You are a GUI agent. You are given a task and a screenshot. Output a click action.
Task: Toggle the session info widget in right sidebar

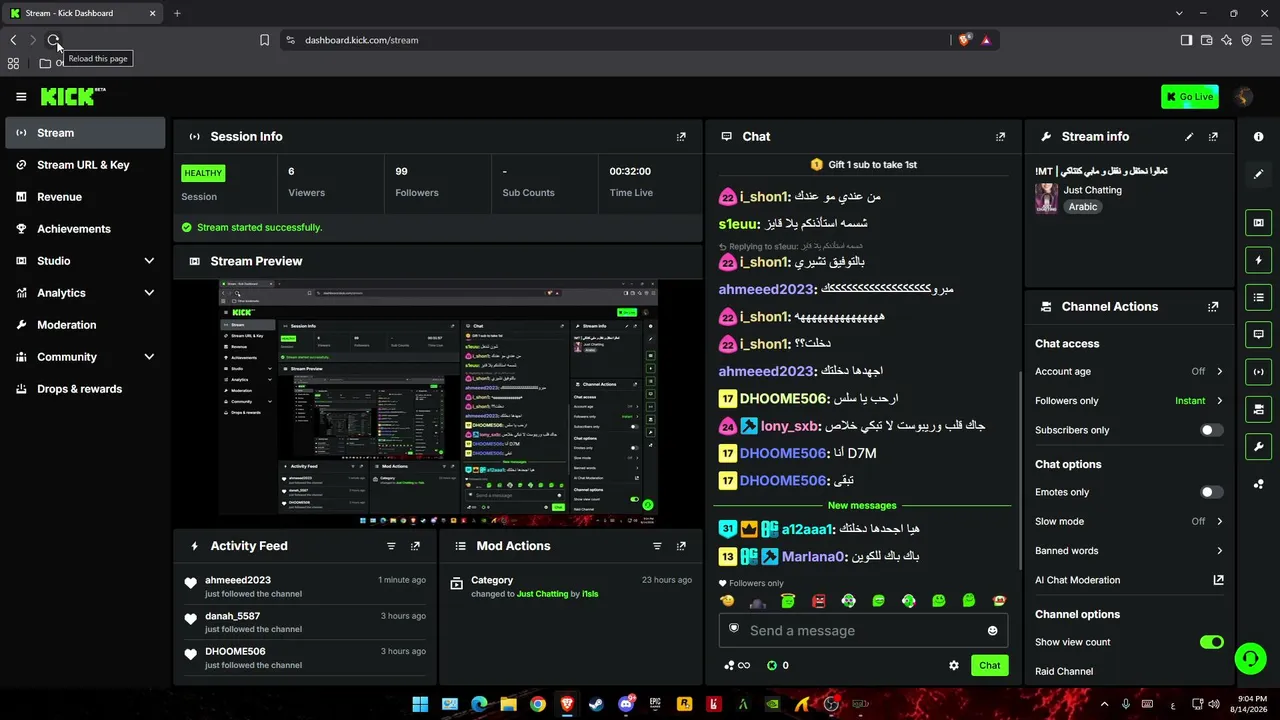pyautogui.click(x=1259, y=372)
